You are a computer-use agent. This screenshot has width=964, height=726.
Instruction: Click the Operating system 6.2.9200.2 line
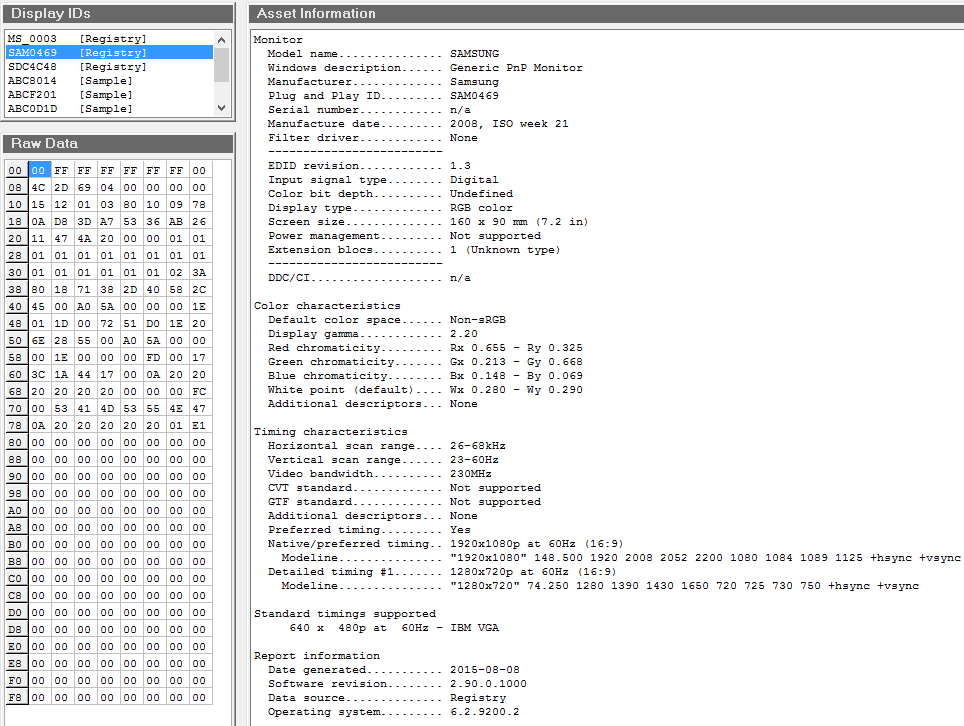[393, 712]
